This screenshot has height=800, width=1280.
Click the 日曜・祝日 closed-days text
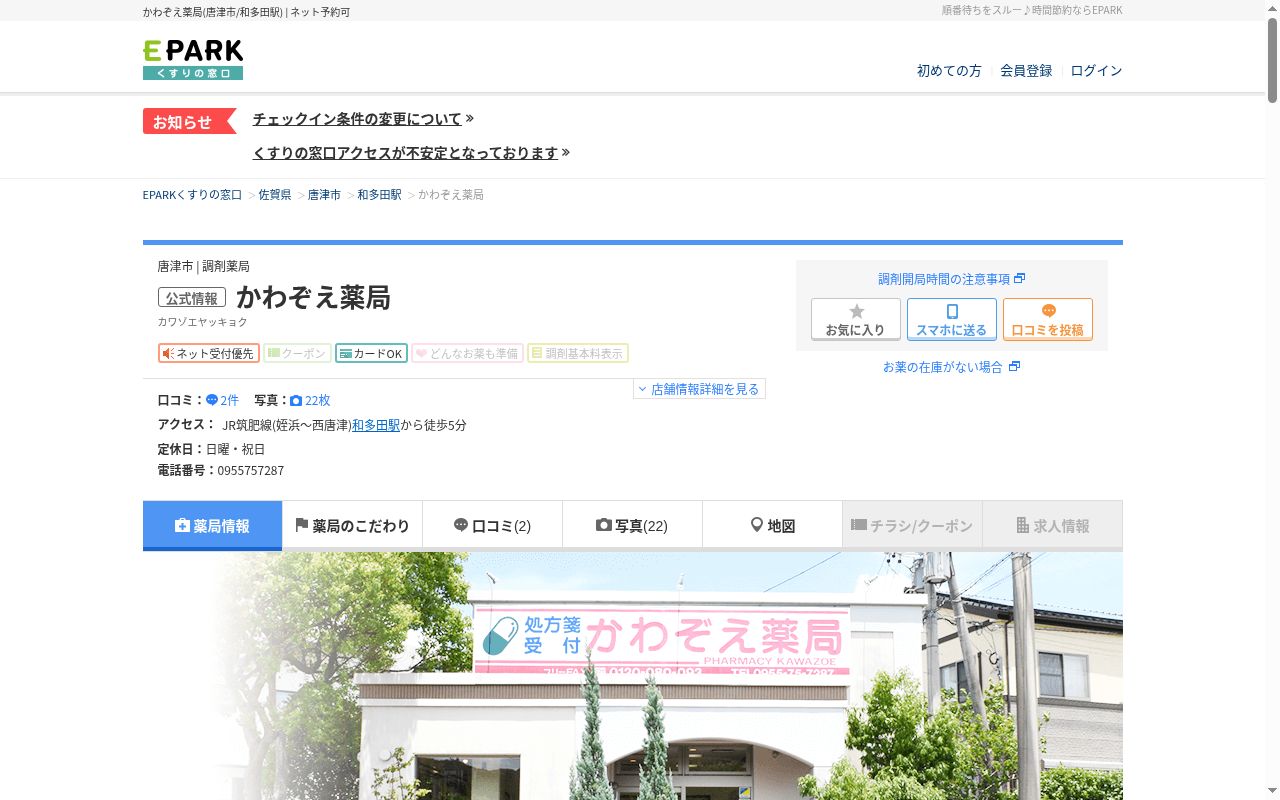[x=236, y=449]
